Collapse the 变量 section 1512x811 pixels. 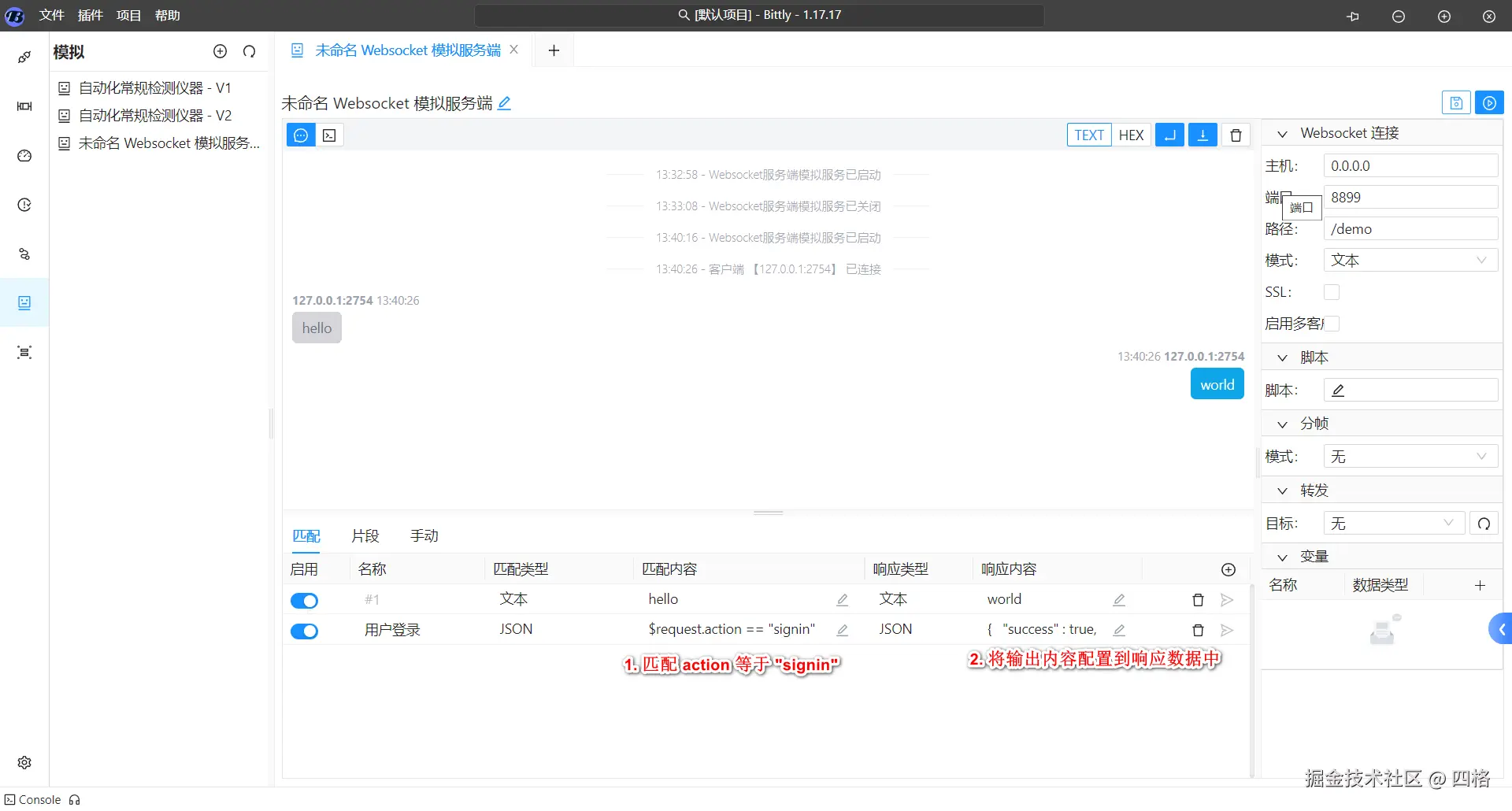(x=1282, y=557)
